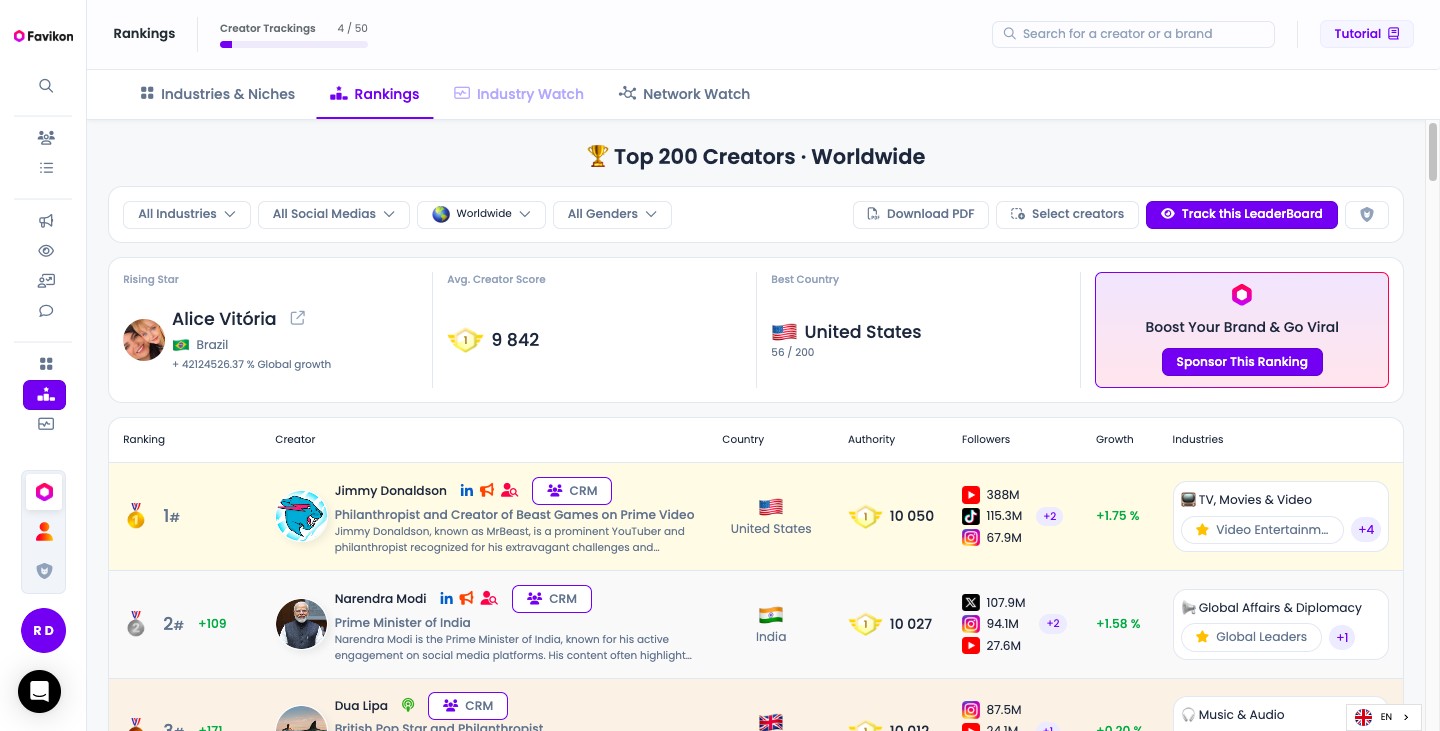This screenshot has width=1440, height=731.
Task: Click the Followers column header
Action: coord(986,439)
